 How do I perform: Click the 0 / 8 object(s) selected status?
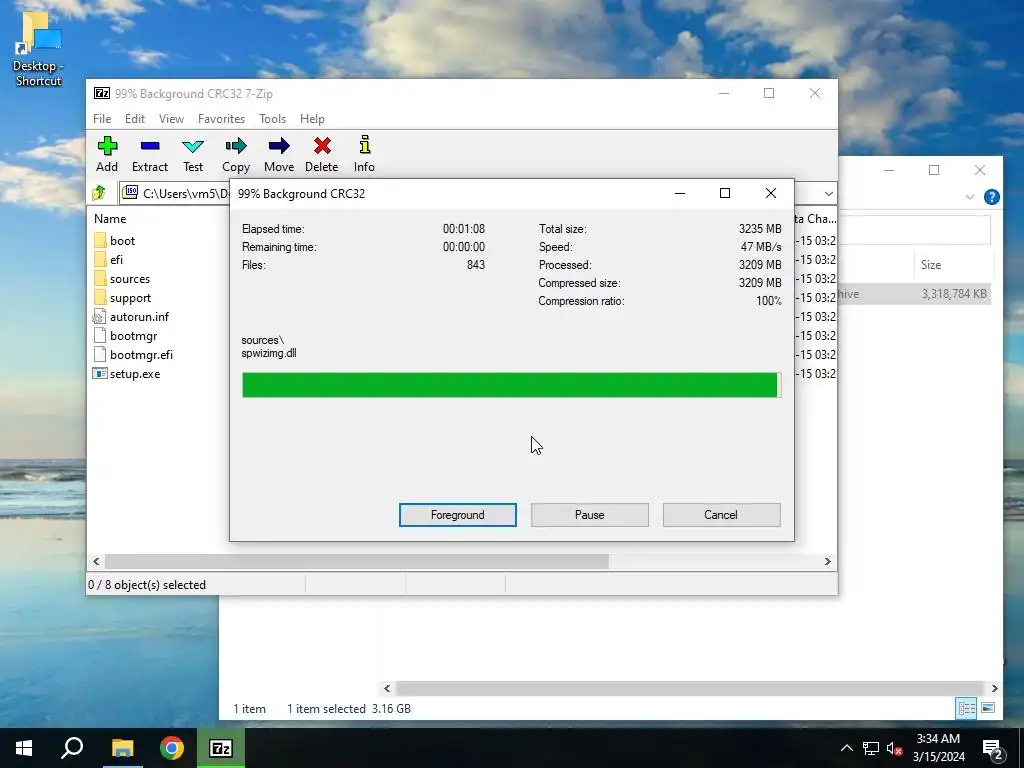pyautogui.click(x=147, y=585)
